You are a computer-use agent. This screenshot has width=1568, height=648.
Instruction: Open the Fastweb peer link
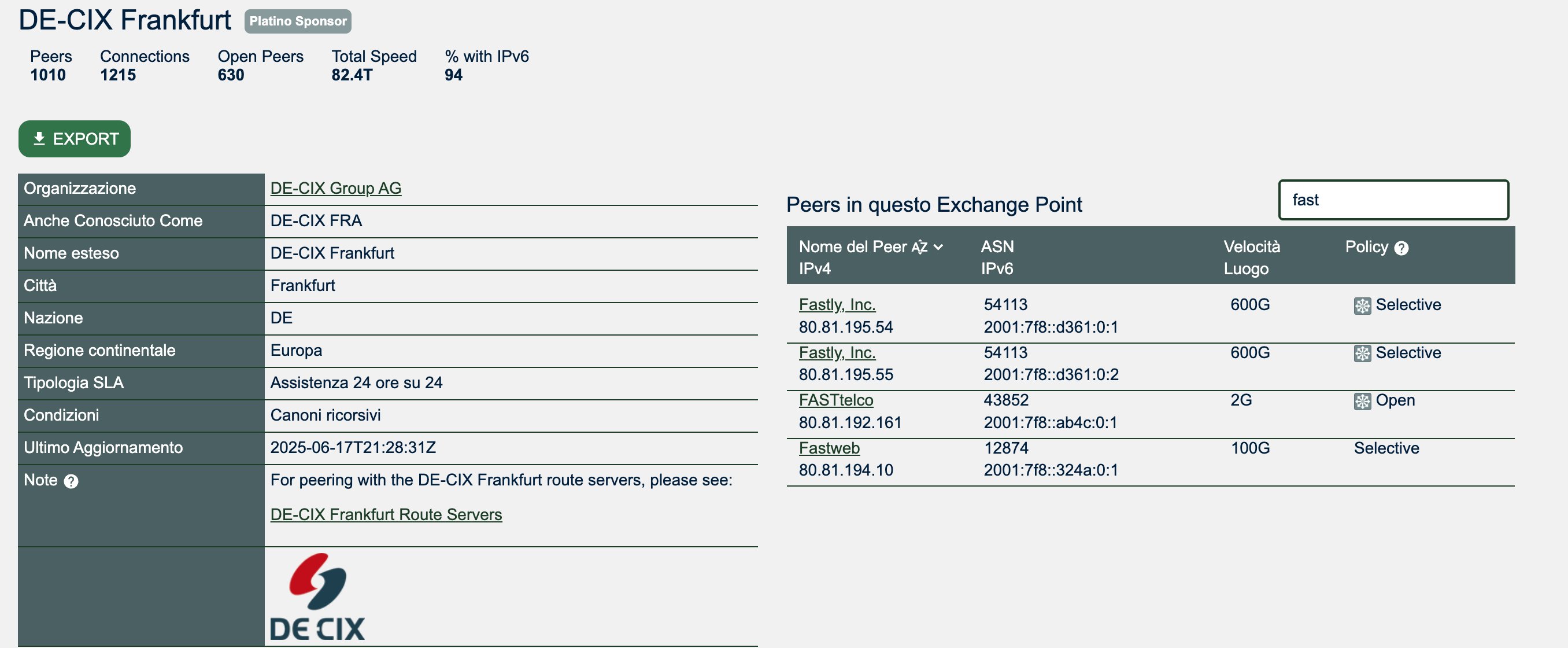click(x=829, y=448)
